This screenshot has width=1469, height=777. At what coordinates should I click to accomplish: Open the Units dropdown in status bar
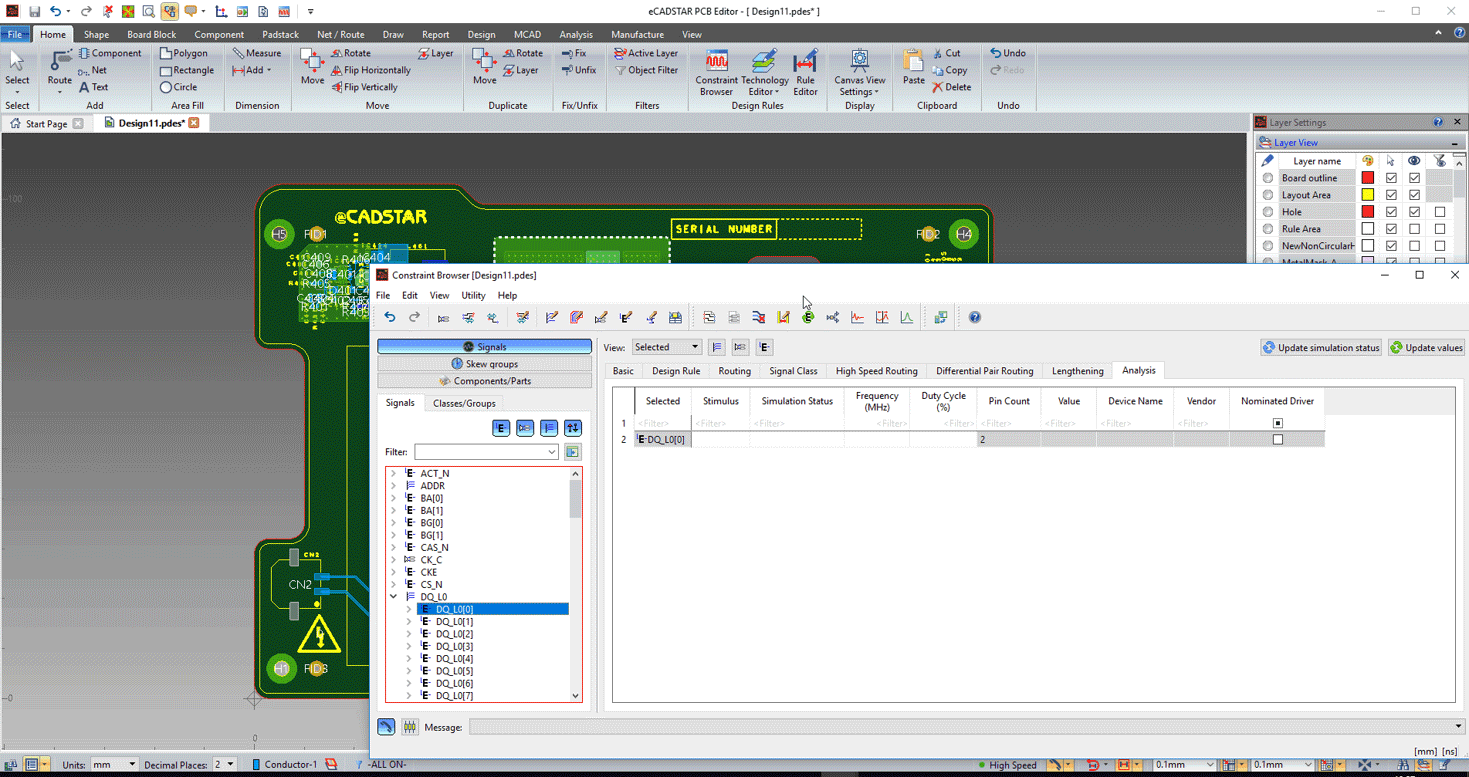pyautogui.click(x=114, y=765)
